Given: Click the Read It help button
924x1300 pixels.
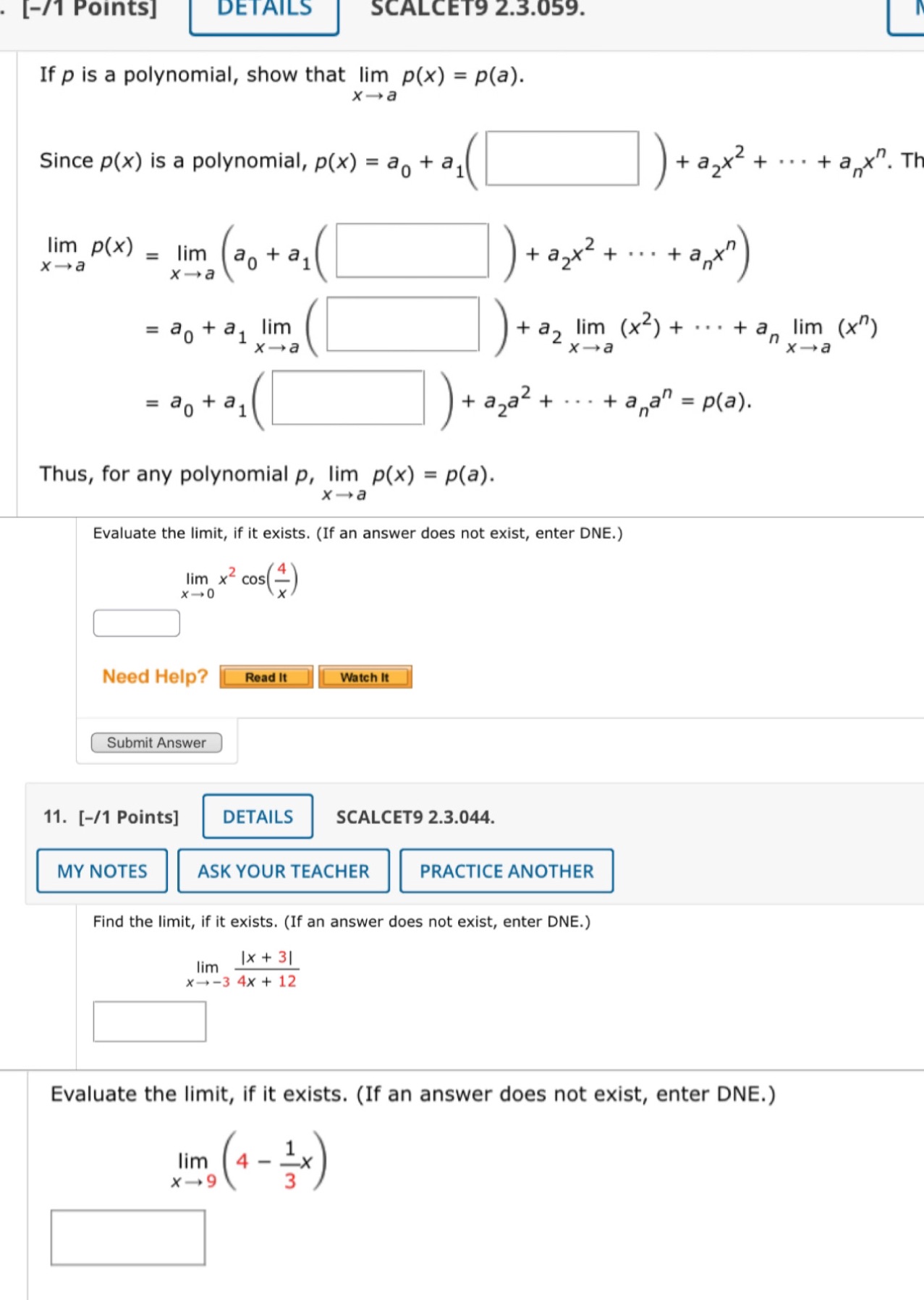Looking at the screenshot, I should pyautogui.click(x=266, y=677).
